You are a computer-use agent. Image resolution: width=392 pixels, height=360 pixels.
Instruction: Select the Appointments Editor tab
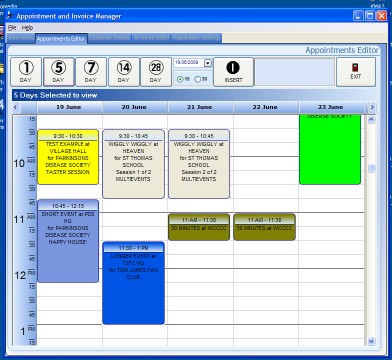coord(61,39)
